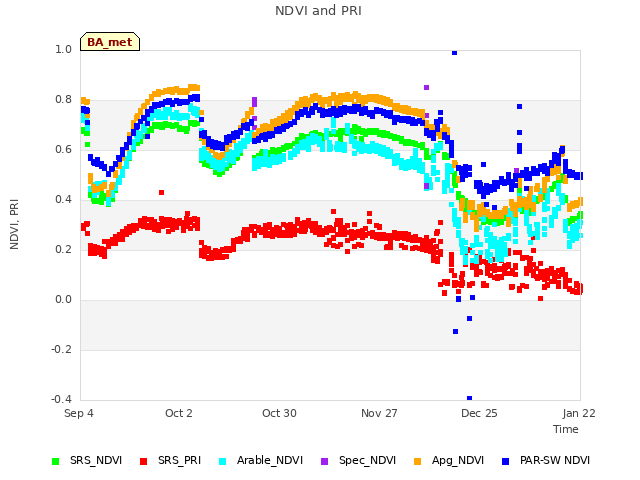Click blue outlier point near 1.0

(454, 53)
